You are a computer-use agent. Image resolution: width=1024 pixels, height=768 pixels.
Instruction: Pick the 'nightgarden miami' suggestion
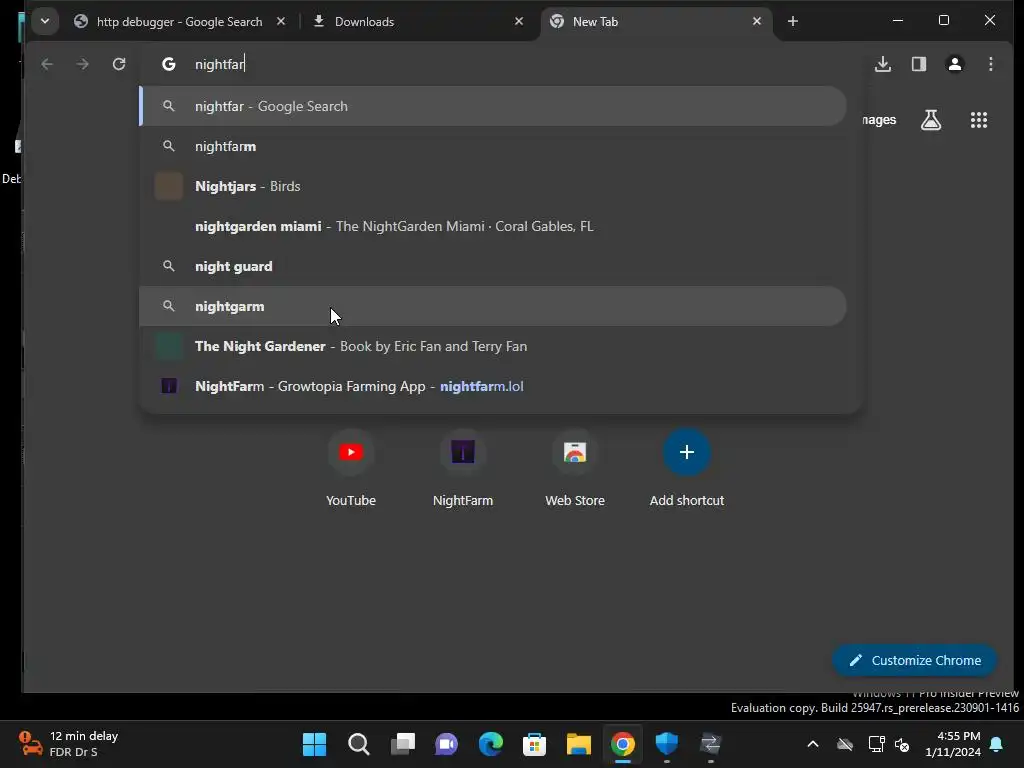pyautogui.click(x=493, y=226)
